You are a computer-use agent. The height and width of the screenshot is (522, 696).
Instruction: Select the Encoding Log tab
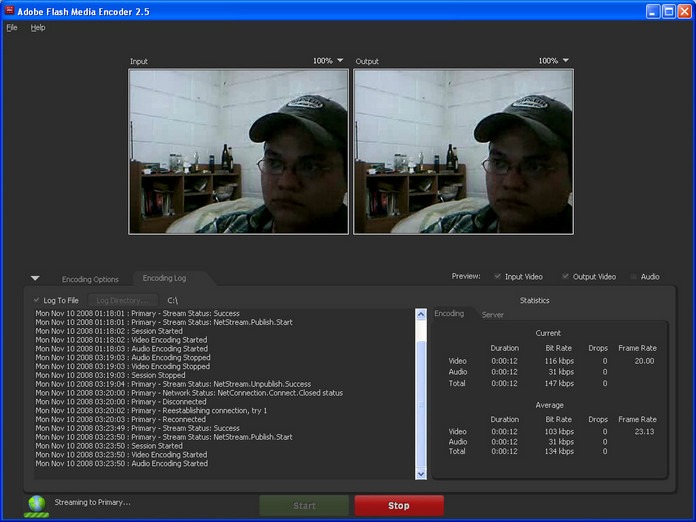tap(164, 278)
